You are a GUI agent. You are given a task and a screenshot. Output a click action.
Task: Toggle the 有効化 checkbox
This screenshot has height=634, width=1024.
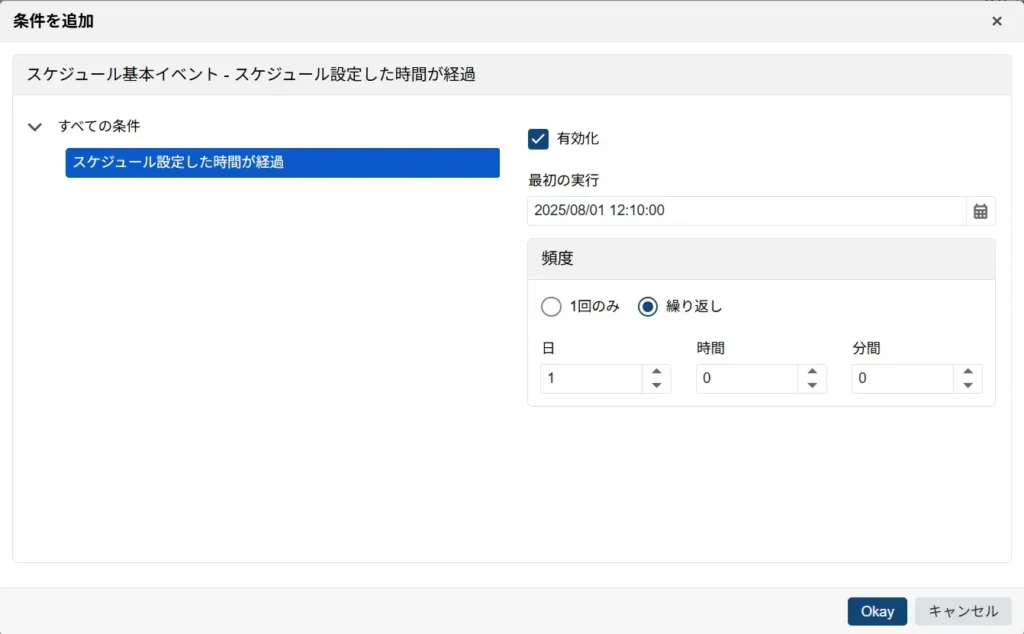pyautogui.click(x=539, y=139)
